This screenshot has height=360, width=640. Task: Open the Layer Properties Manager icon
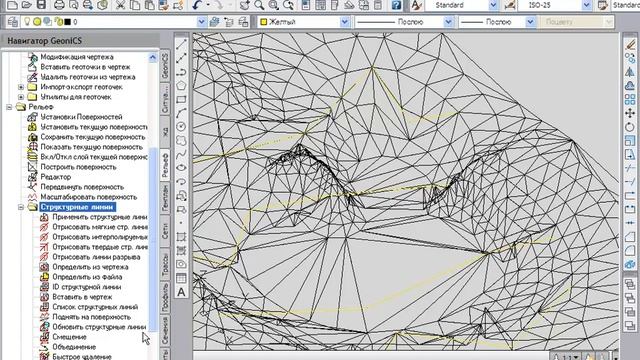(12, 22)
